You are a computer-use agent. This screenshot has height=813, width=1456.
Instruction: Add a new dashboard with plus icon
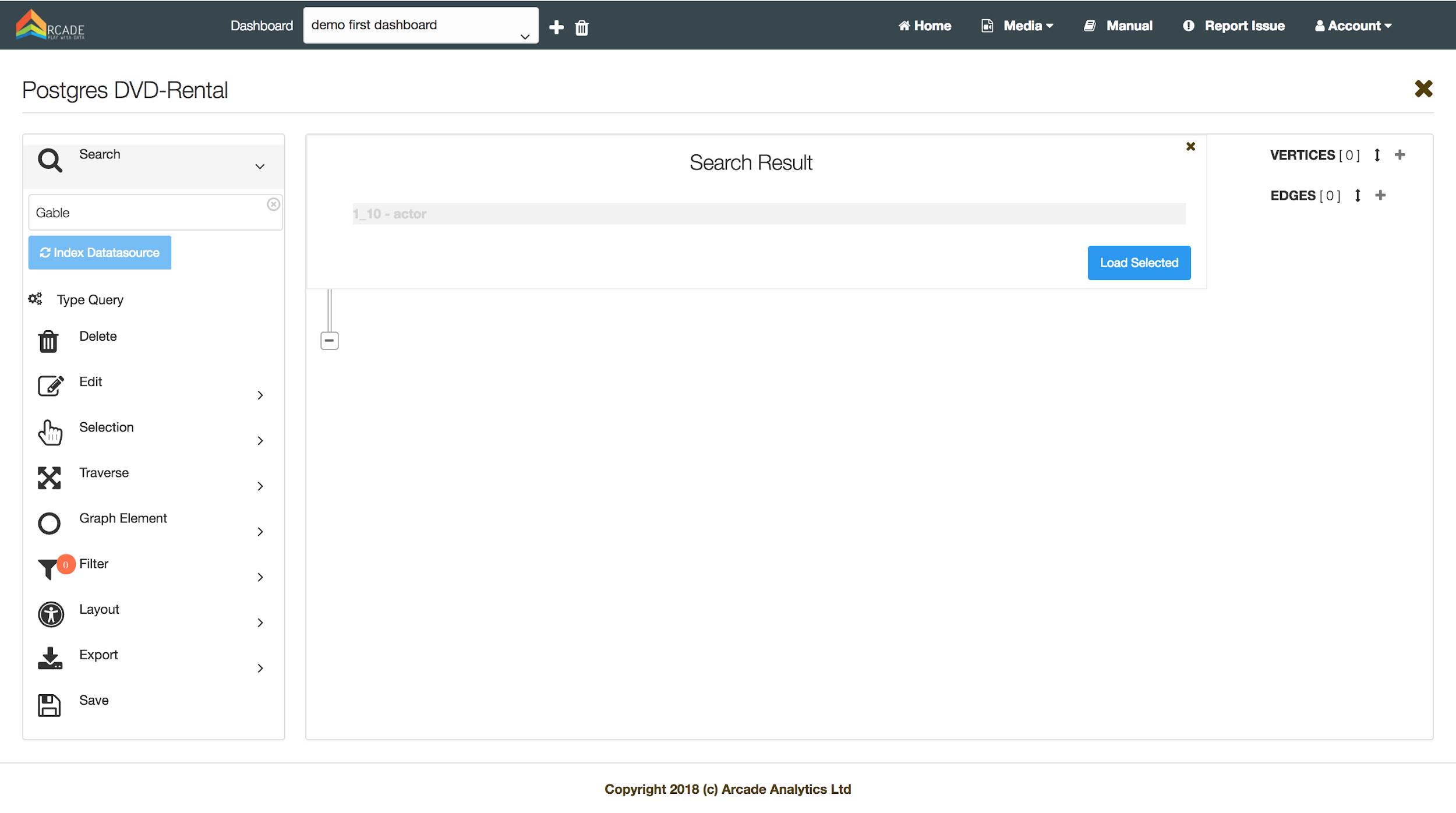click(556, 27)
